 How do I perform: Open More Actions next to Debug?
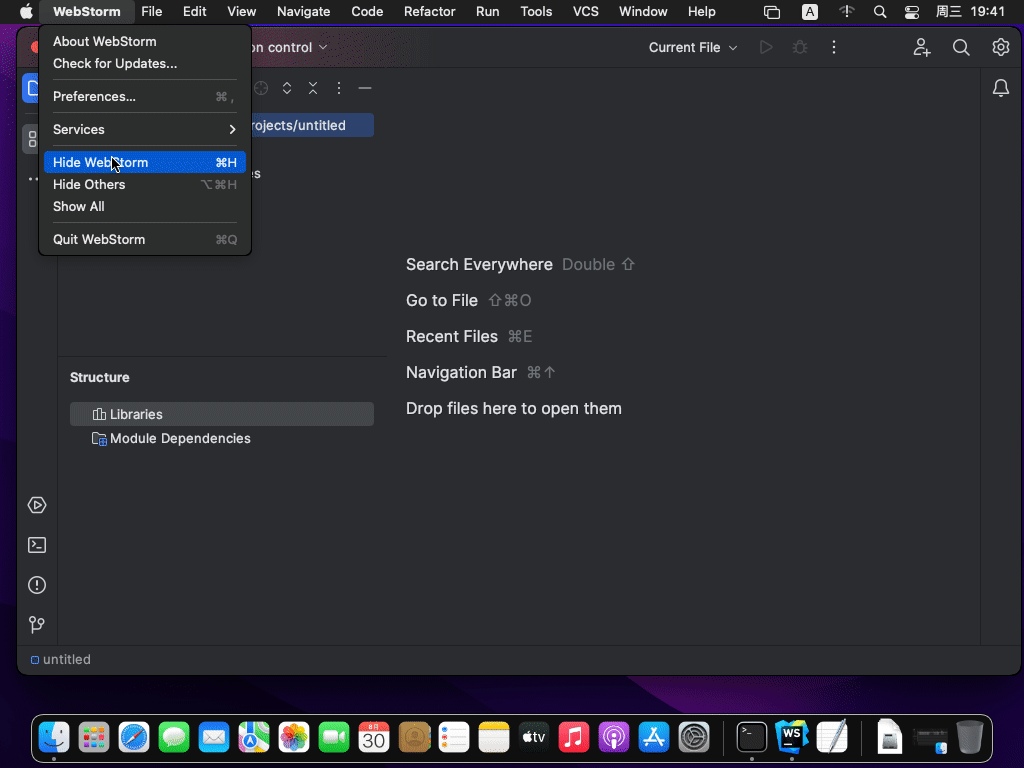click(x=834, y=48)
